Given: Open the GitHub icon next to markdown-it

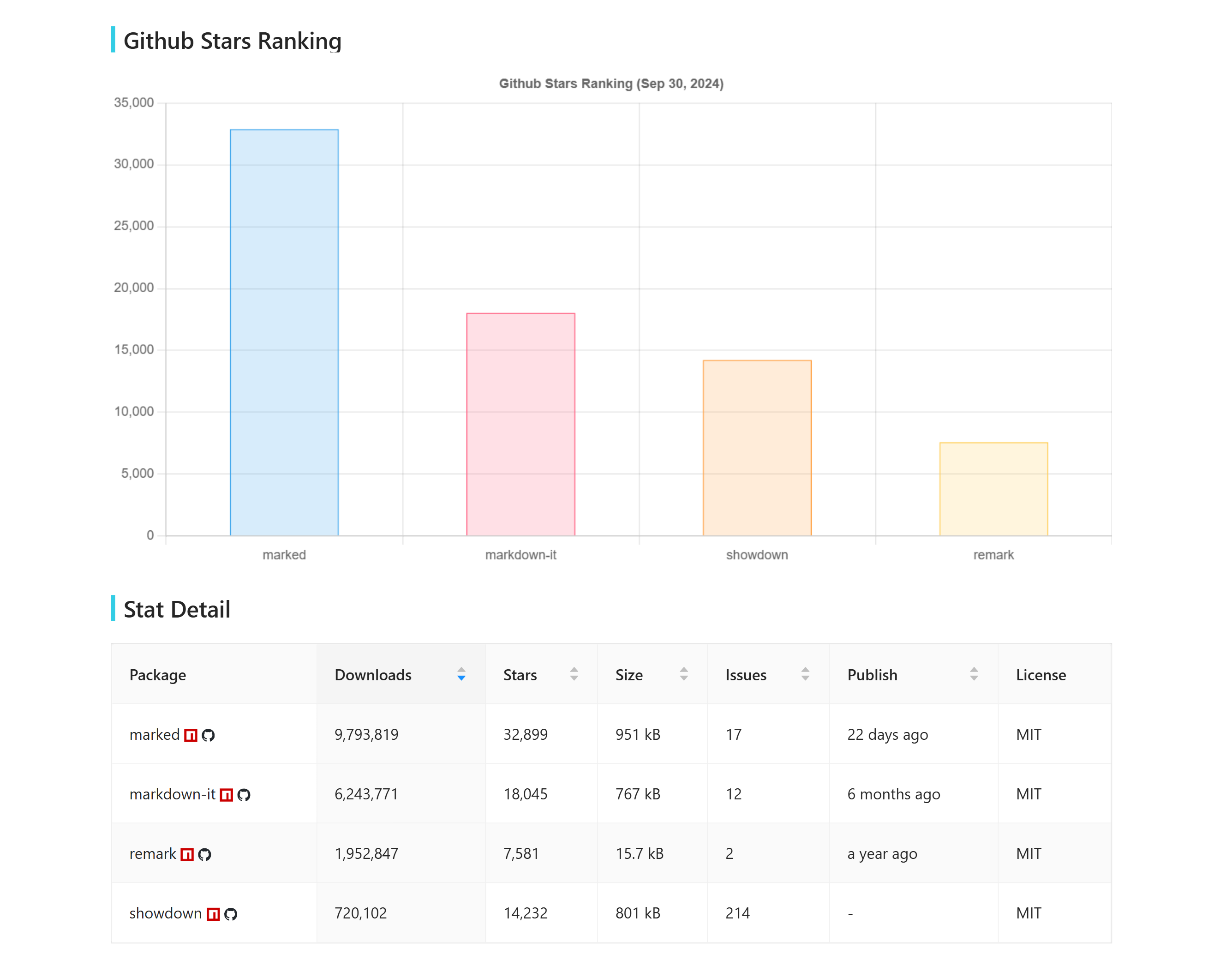Looking at the screenshot, I should pos(244,795).
